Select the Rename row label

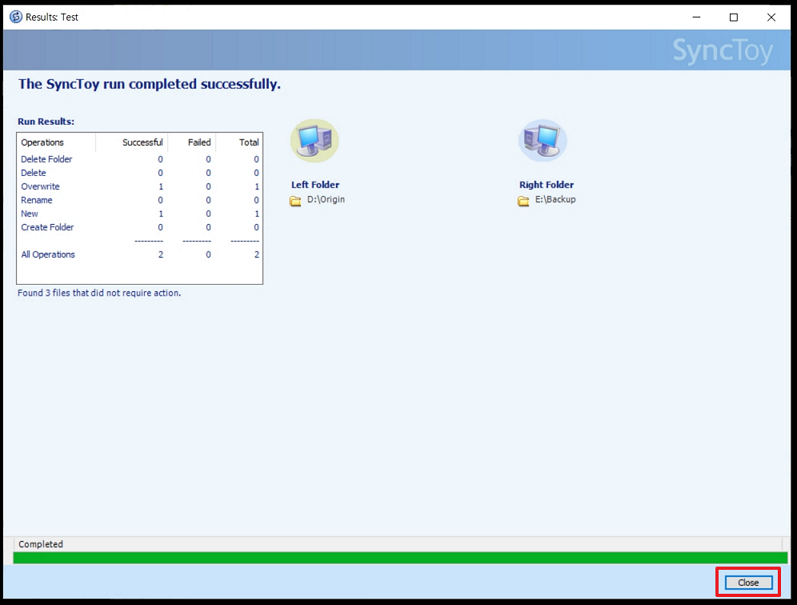tap(36, 200)
